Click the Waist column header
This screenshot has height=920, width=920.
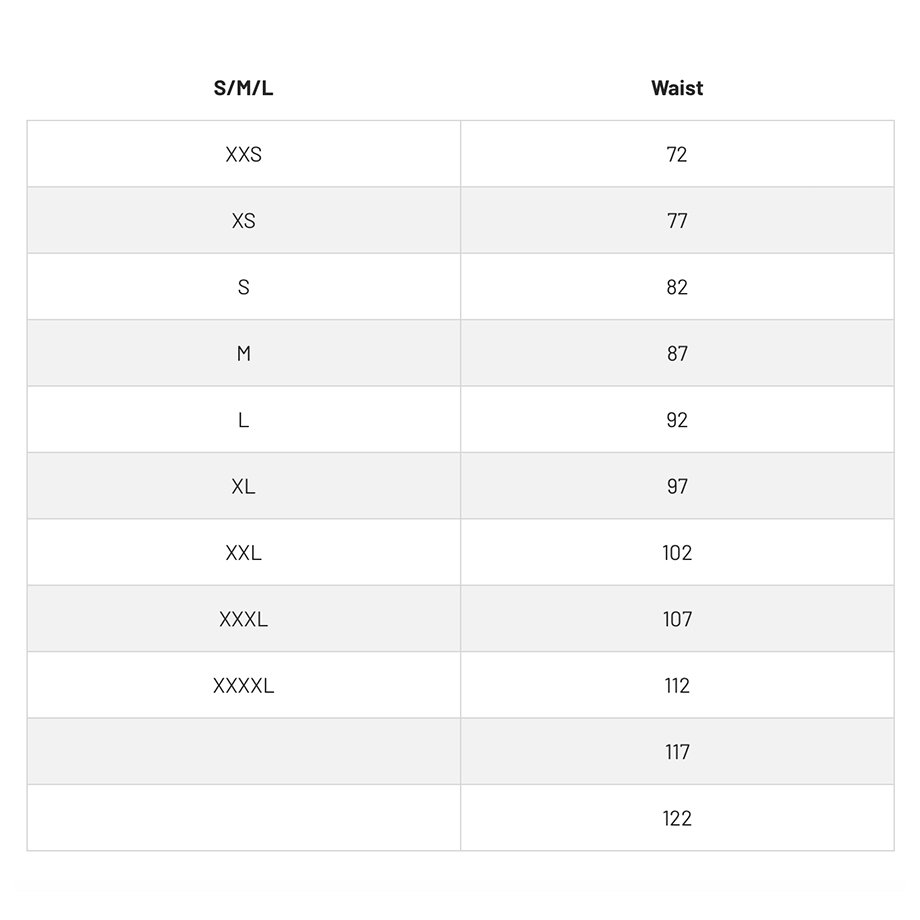[677, 88]
